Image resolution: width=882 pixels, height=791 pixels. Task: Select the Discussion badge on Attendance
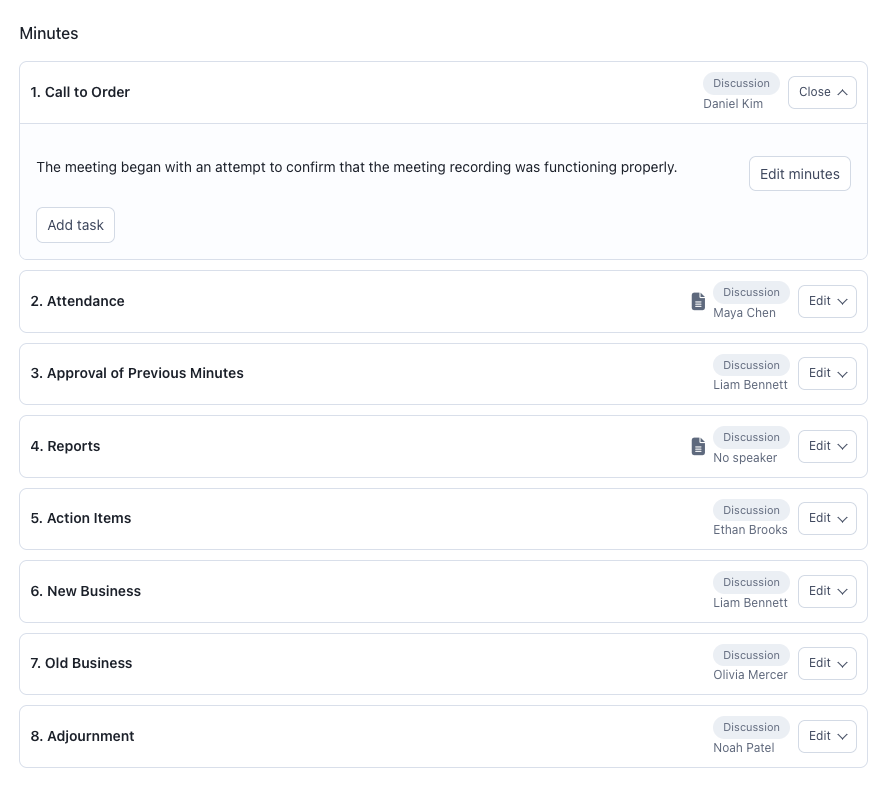coord(751,293)
